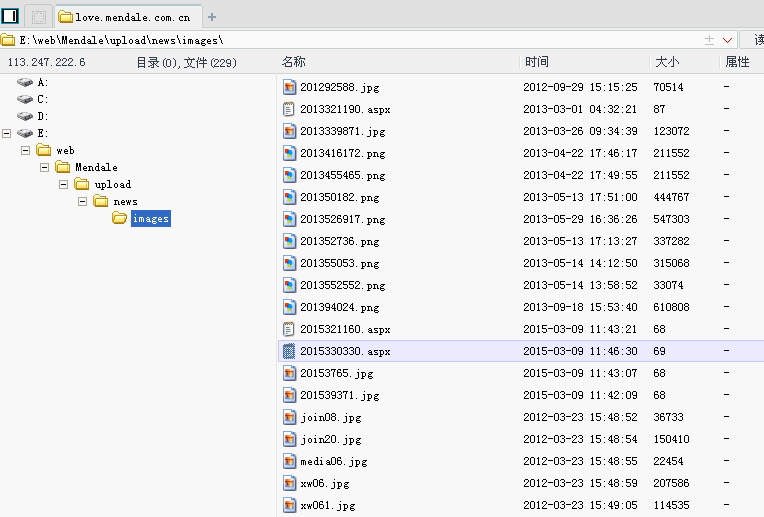Select the upload folder in tree
Image resolution: width=764 pixels, height=517 pixels.
(x=113, y=184)
